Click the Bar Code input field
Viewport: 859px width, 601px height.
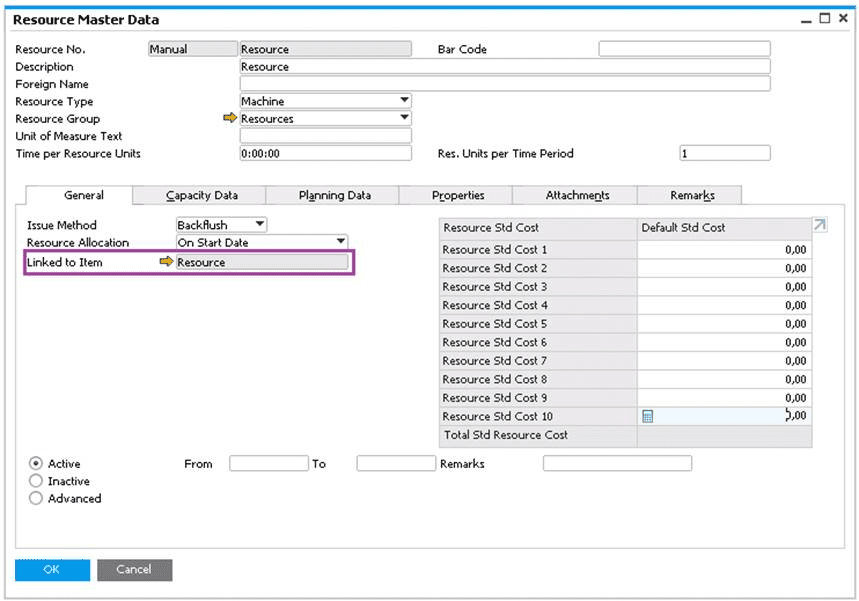pyautogui.click(x=684, y=49)
